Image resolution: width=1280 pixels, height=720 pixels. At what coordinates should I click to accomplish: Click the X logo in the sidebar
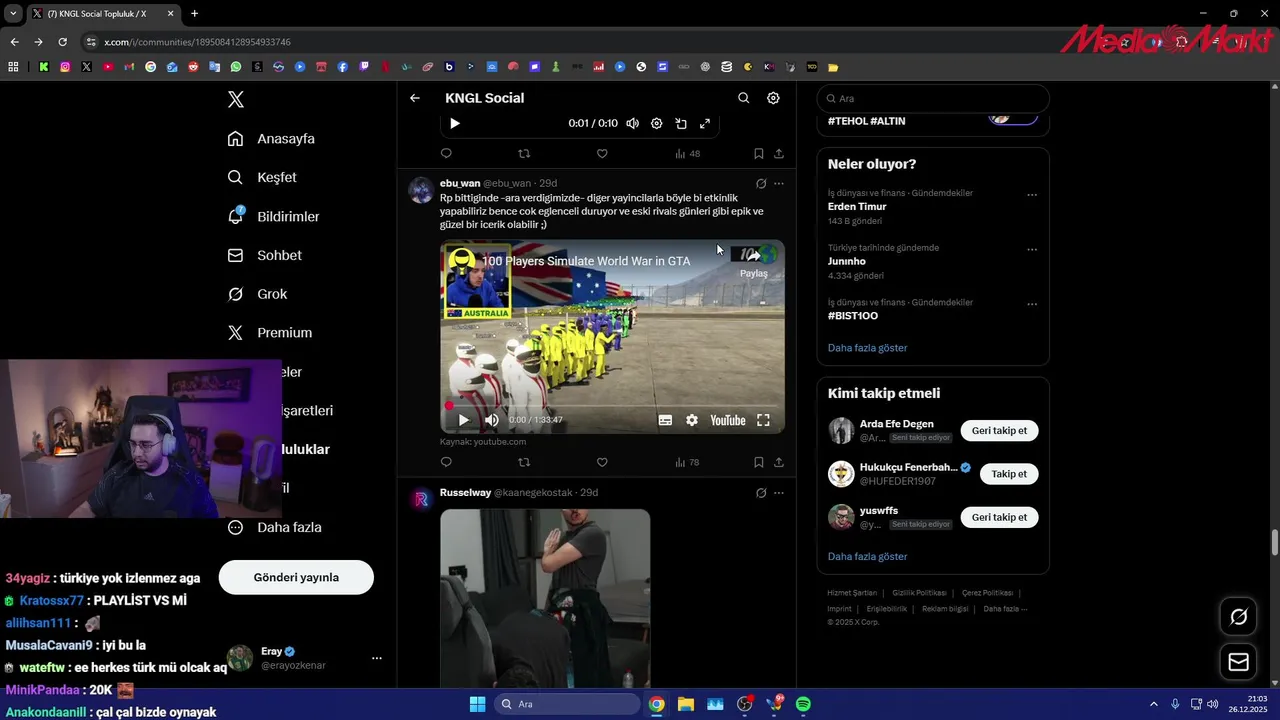pos(235,99)
